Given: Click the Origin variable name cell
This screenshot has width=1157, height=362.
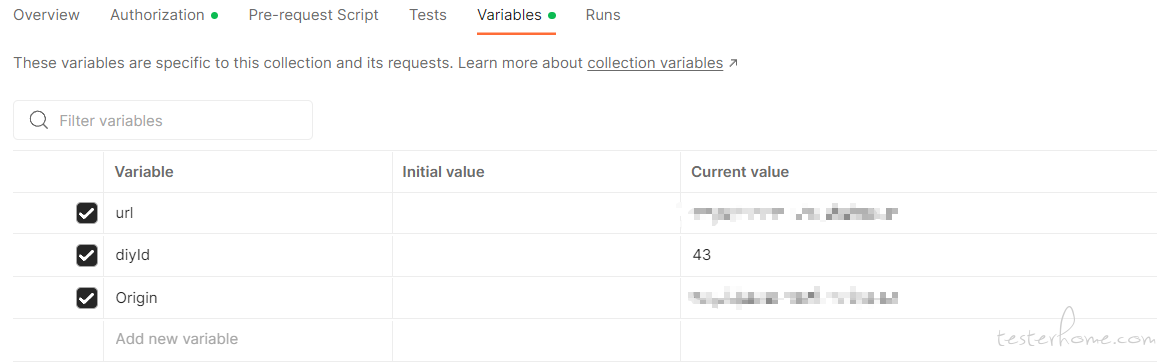Looking at the screenshot, I should [x=248, y=298].
